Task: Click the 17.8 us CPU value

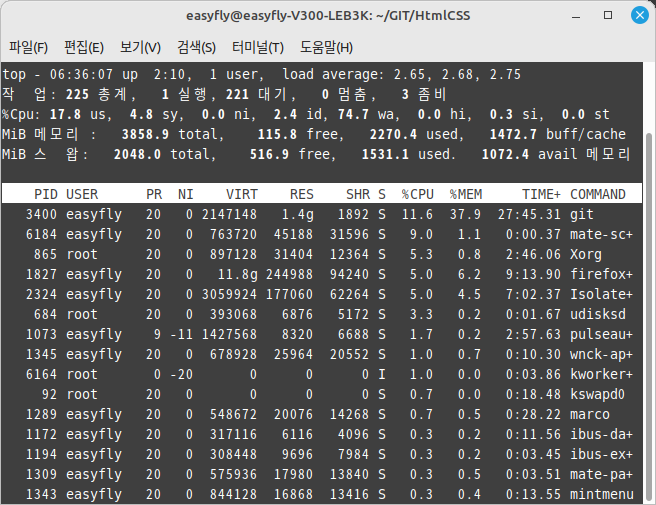Action: coord(80,115)
